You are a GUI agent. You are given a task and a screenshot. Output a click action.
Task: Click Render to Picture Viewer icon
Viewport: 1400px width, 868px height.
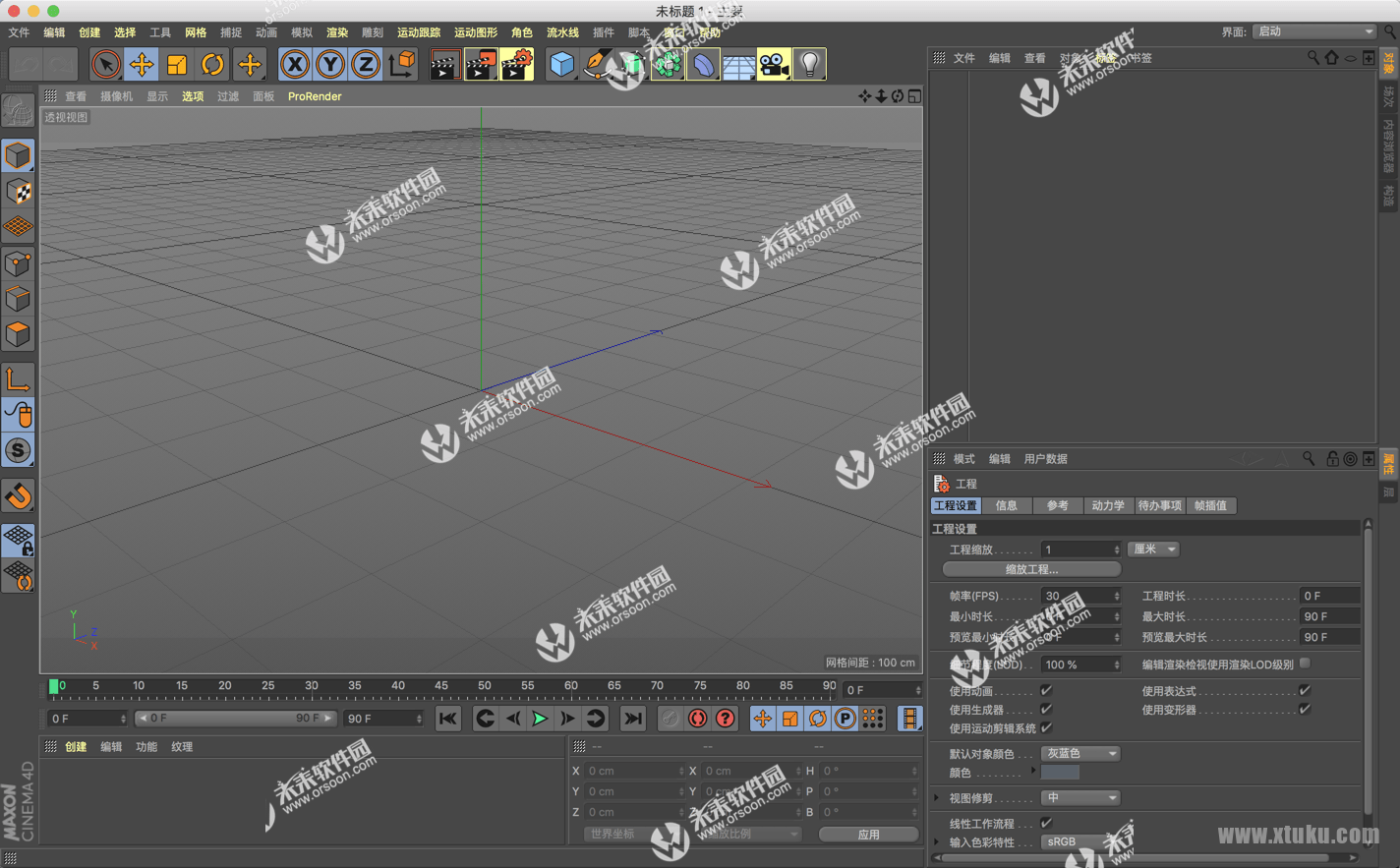coord(481,65)
